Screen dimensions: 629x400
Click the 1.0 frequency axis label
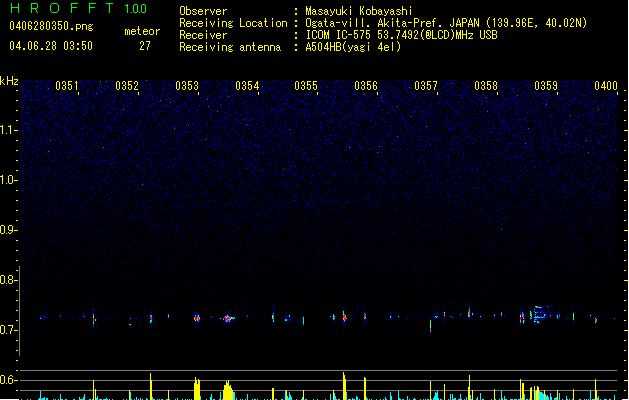point(8,180)
